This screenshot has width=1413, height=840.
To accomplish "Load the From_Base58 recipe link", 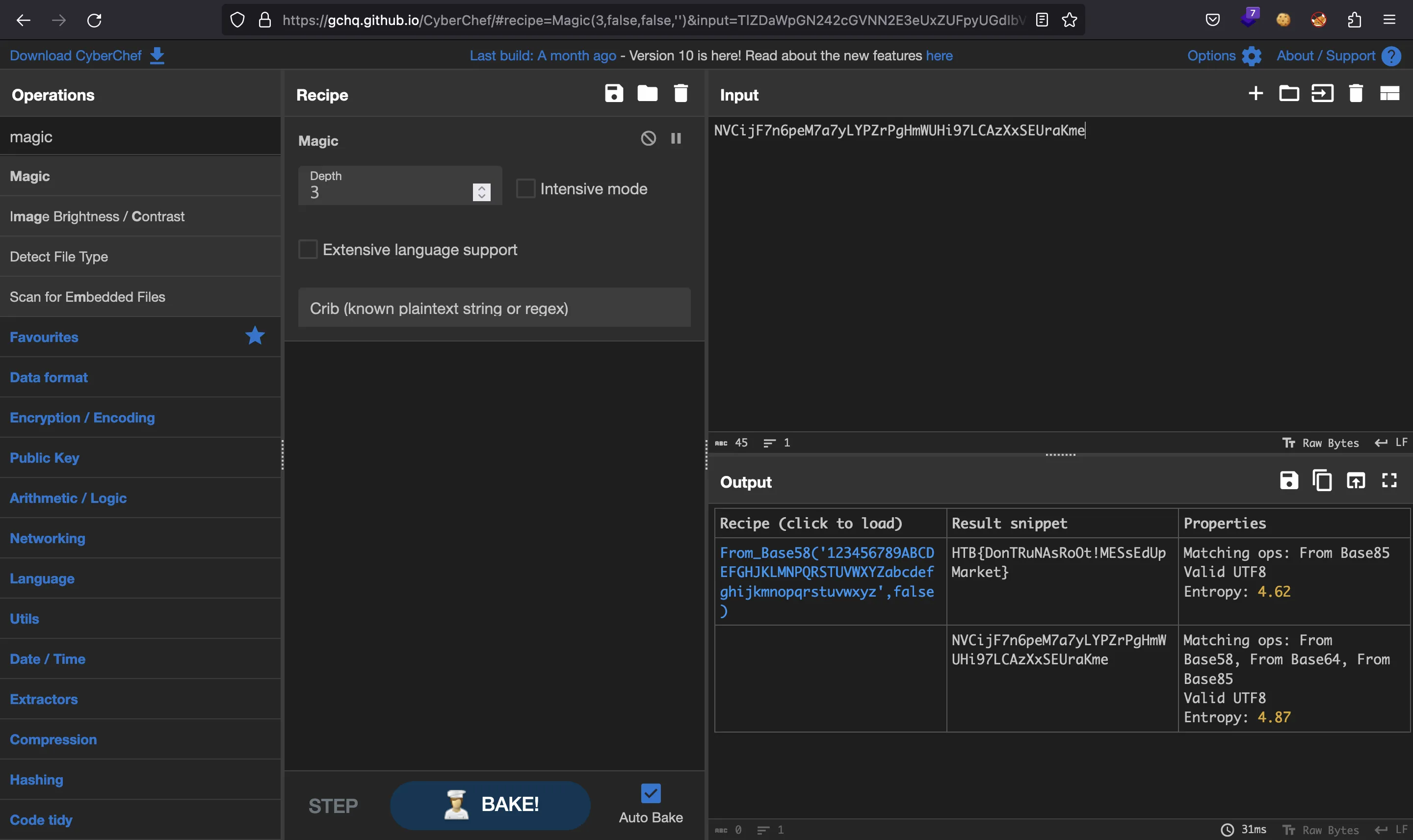I will (827, 581).
